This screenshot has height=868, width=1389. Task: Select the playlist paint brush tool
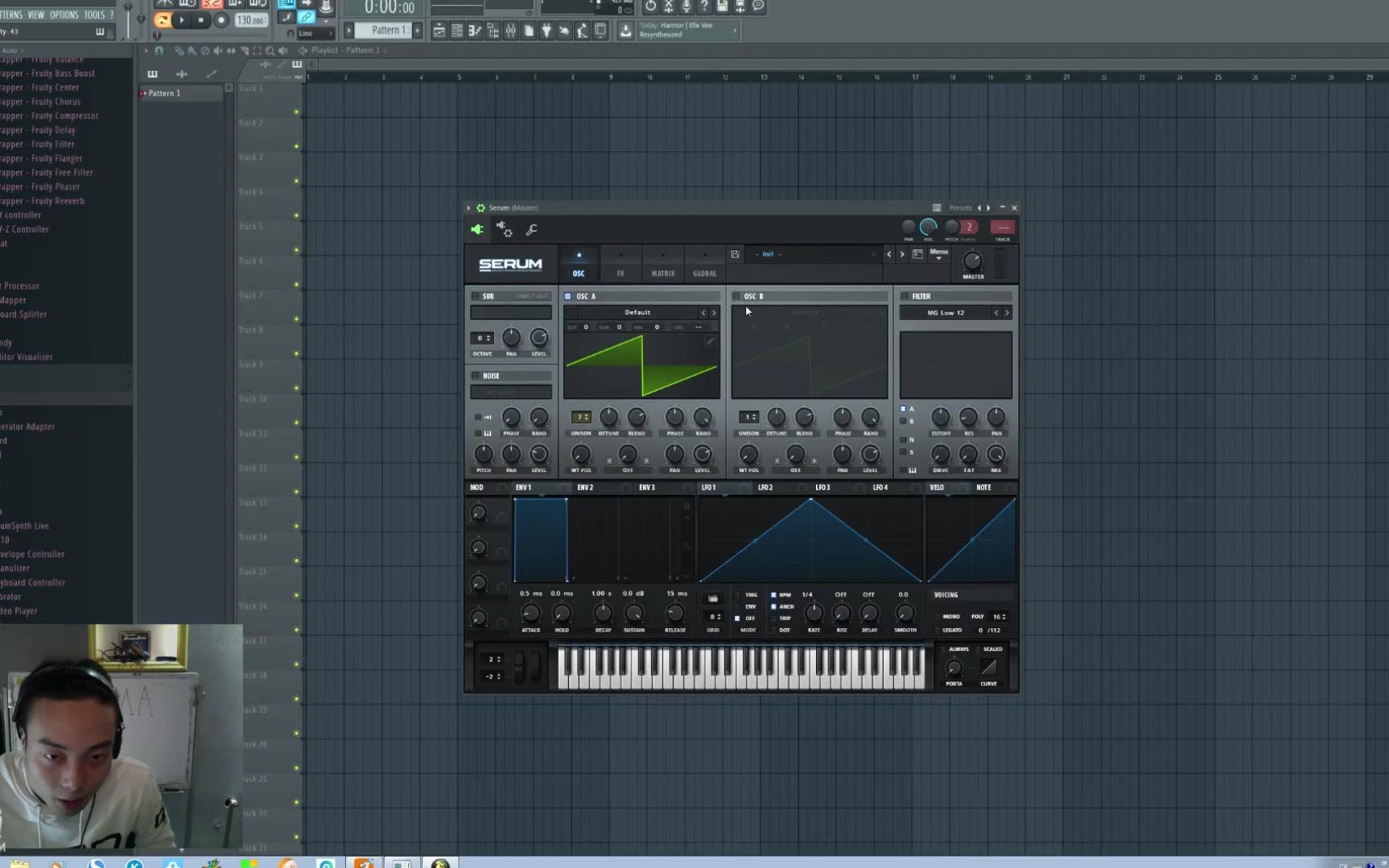tap(192, 51)
